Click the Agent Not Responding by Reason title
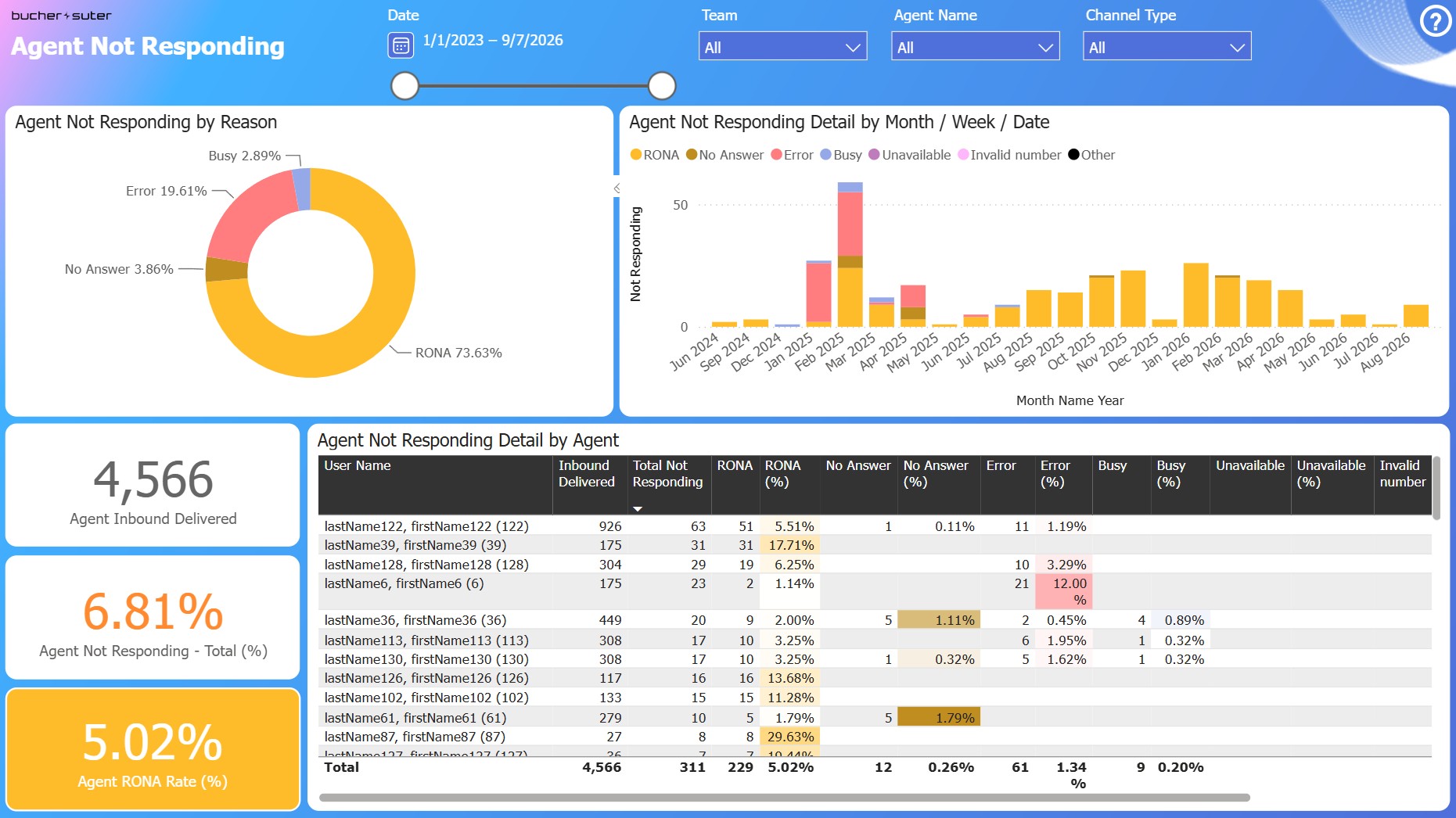 click(146, 122)
